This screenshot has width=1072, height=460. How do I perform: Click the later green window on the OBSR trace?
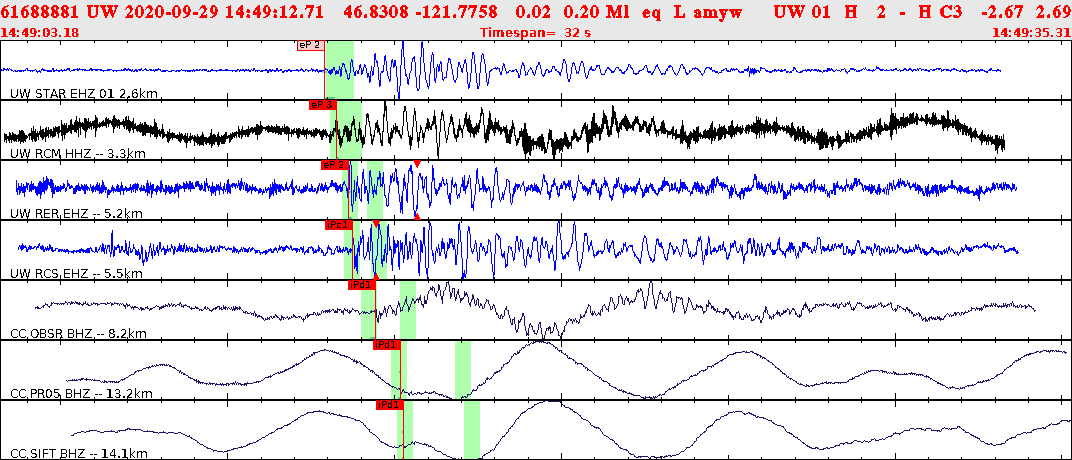coord(407,310)
